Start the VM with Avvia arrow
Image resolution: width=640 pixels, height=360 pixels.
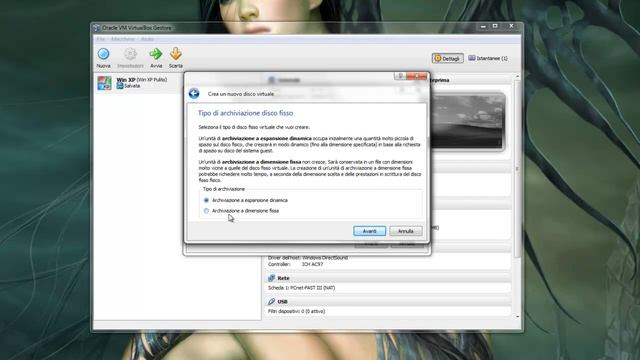(x=156, y=54)
